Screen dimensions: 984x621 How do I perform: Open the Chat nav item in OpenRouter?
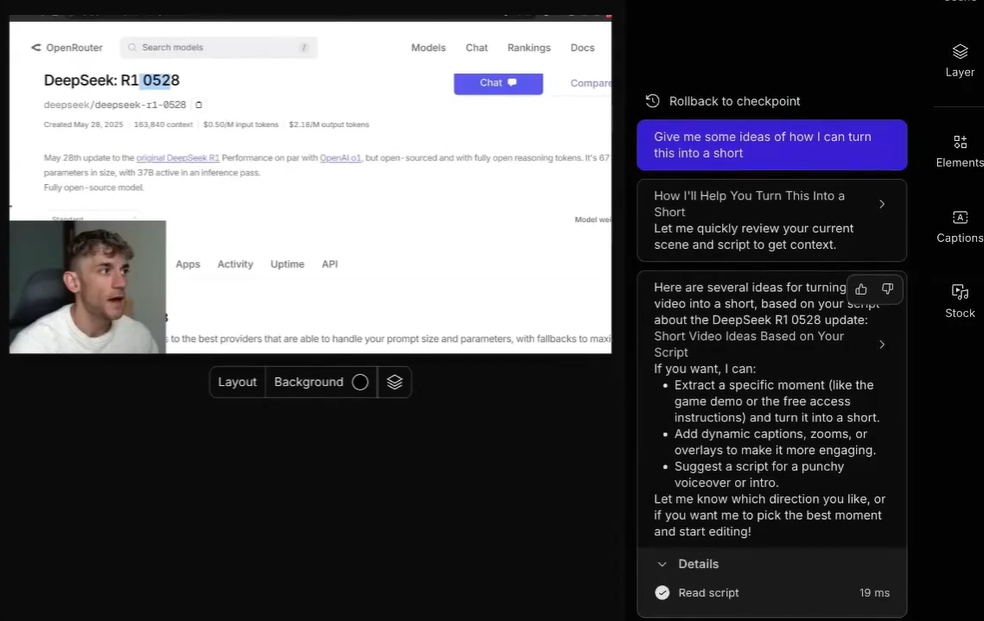476,48
